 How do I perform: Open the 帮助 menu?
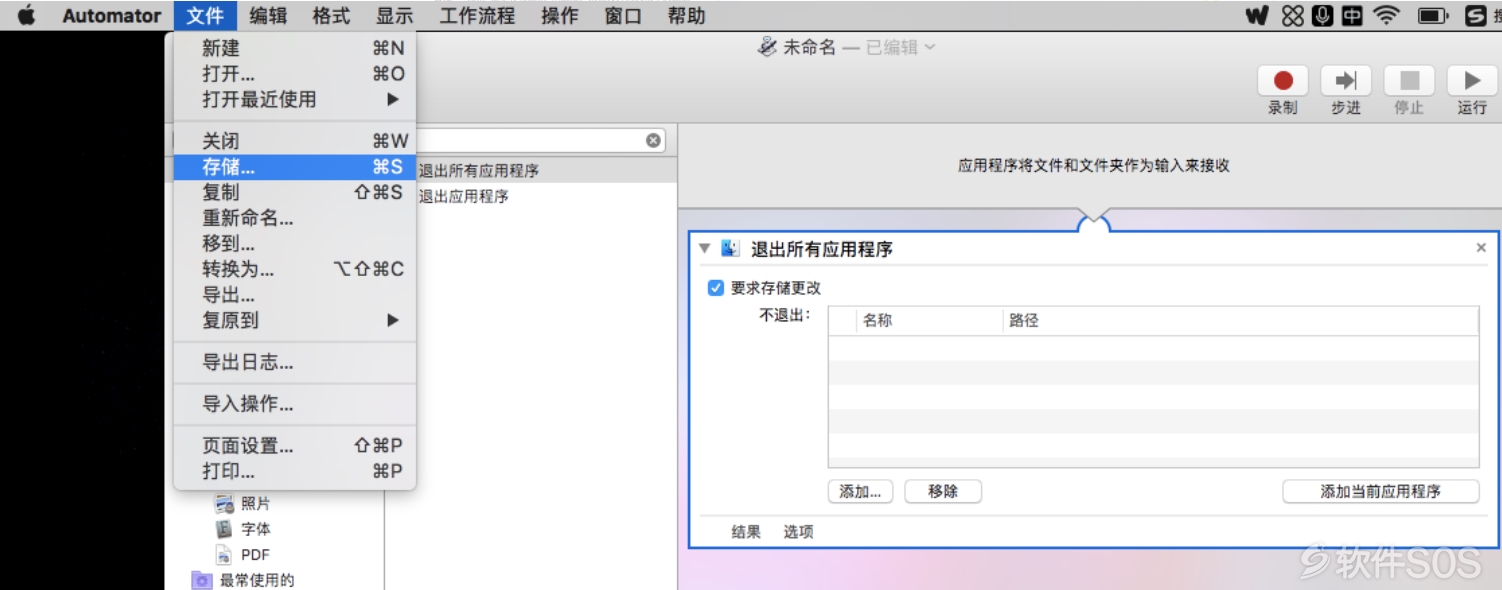(686, 15)
